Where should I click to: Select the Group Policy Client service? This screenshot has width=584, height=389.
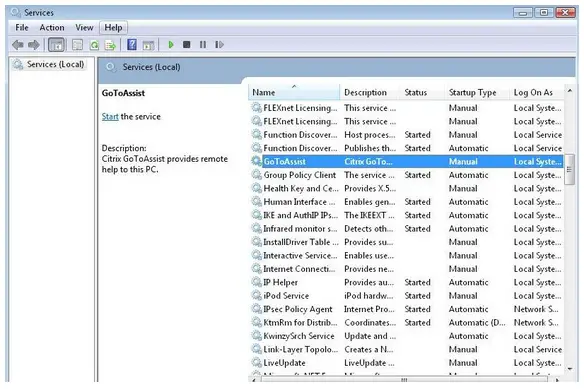tap(406, 175)
